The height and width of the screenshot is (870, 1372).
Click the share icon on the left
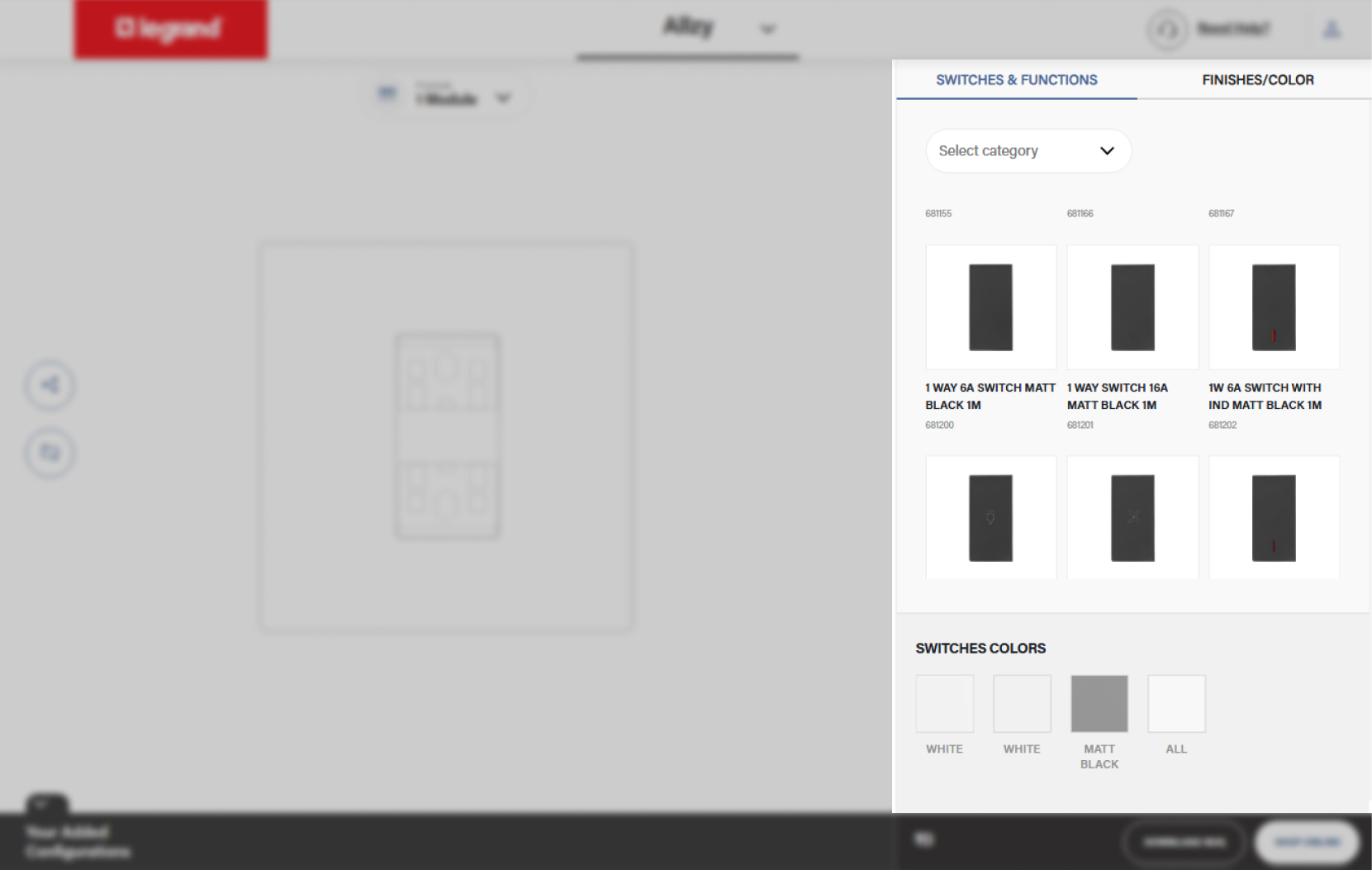50,385
